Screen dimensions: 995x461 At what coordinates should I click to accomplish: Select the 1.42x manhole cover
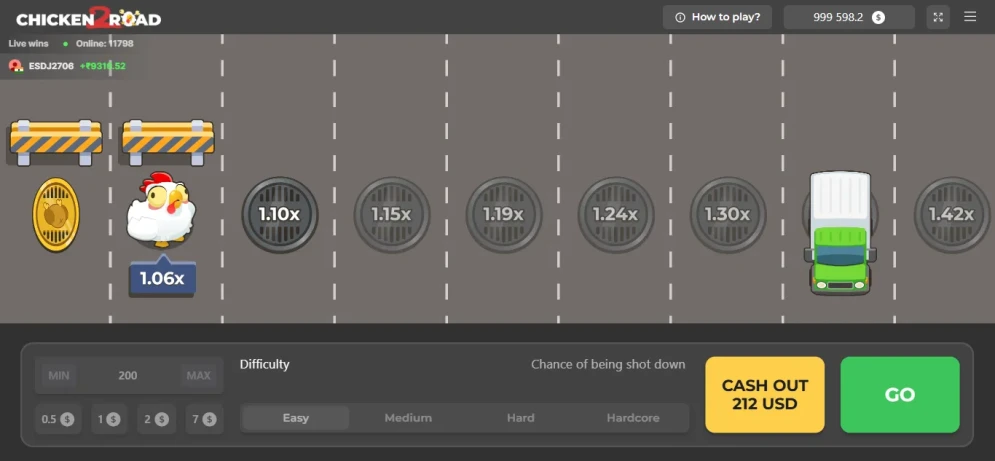[951, 215]
